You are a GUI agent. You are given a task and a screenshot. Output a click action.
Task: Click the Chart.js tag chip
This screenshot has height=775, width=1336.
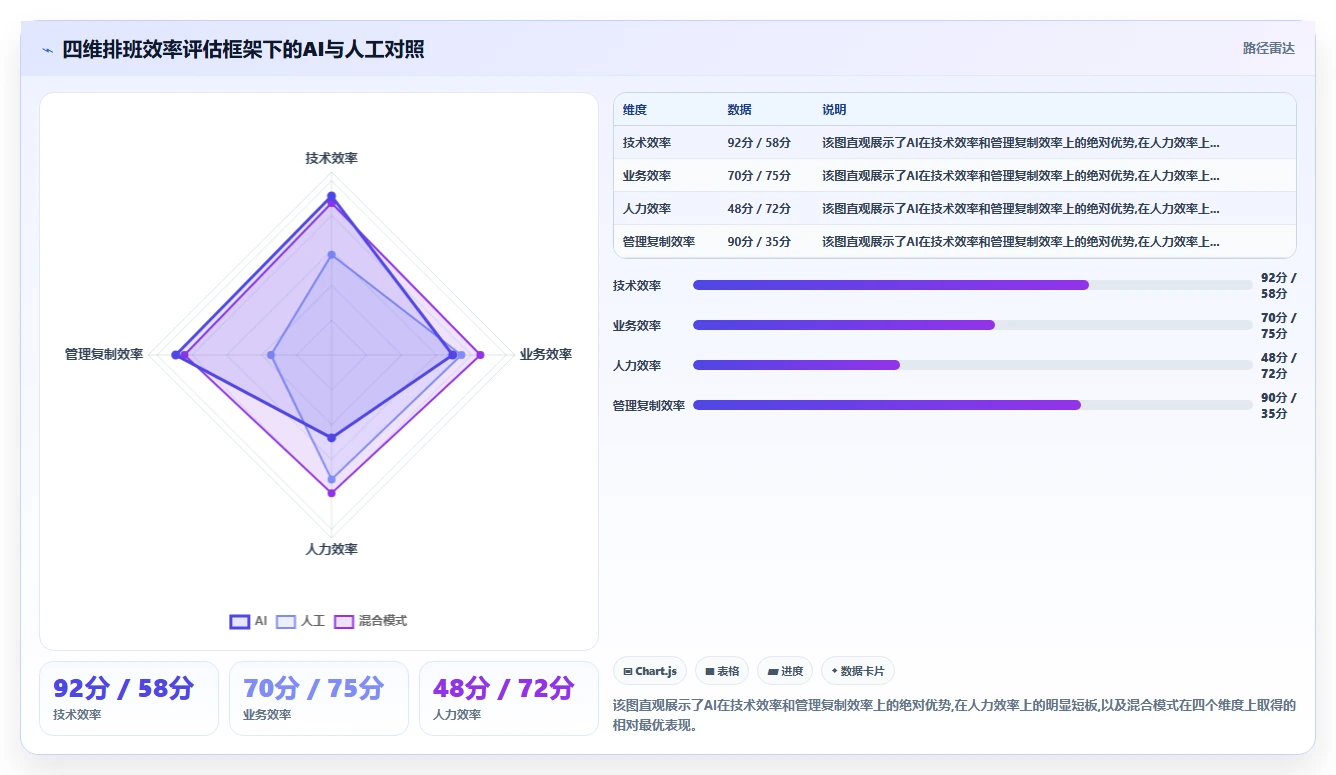coord(650,671)
